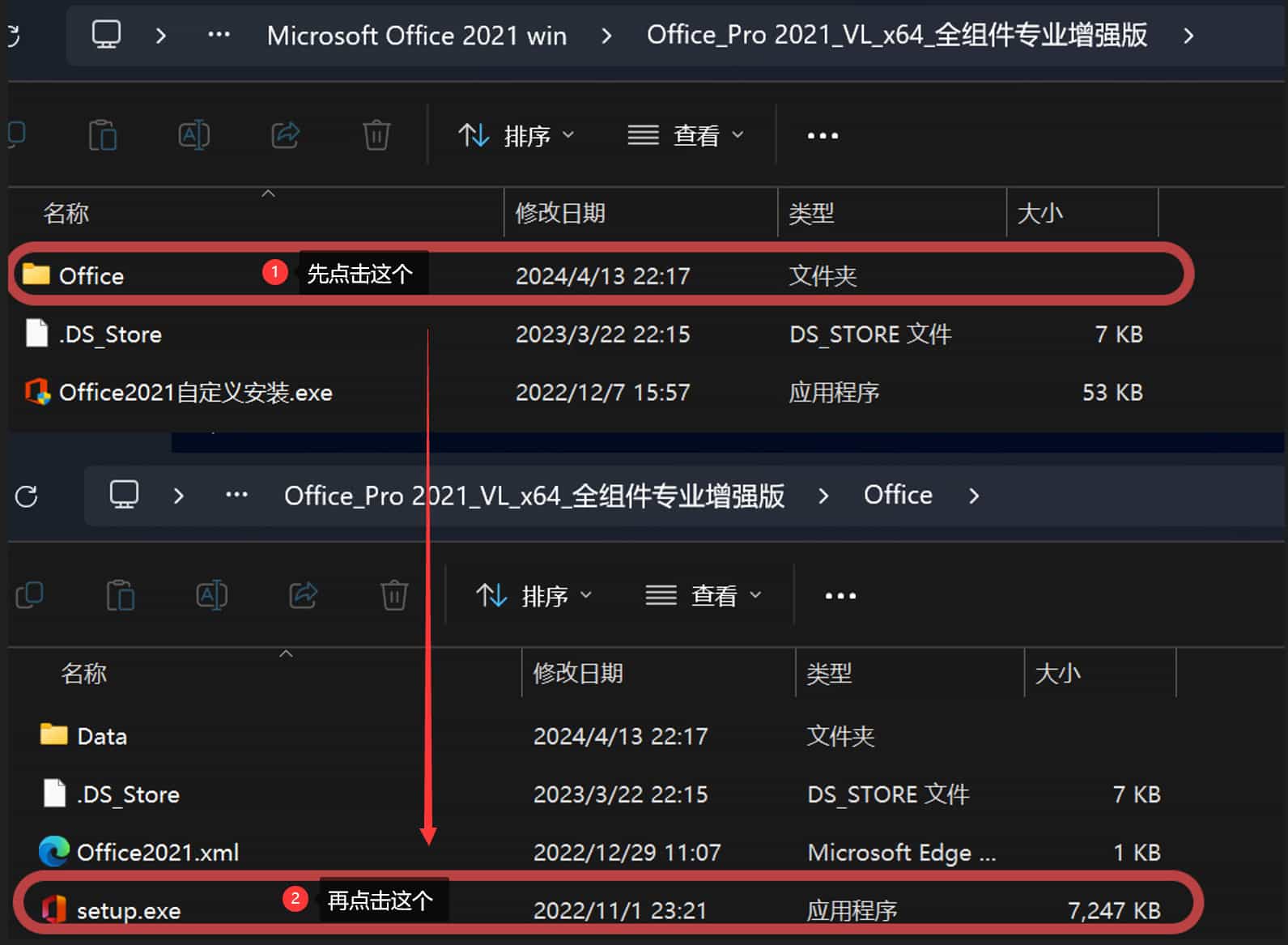This screenshot has width=1288, height=945.
Task: Click the Copy icon in the lower window toolbar
Action: click(x=30, y=595)
